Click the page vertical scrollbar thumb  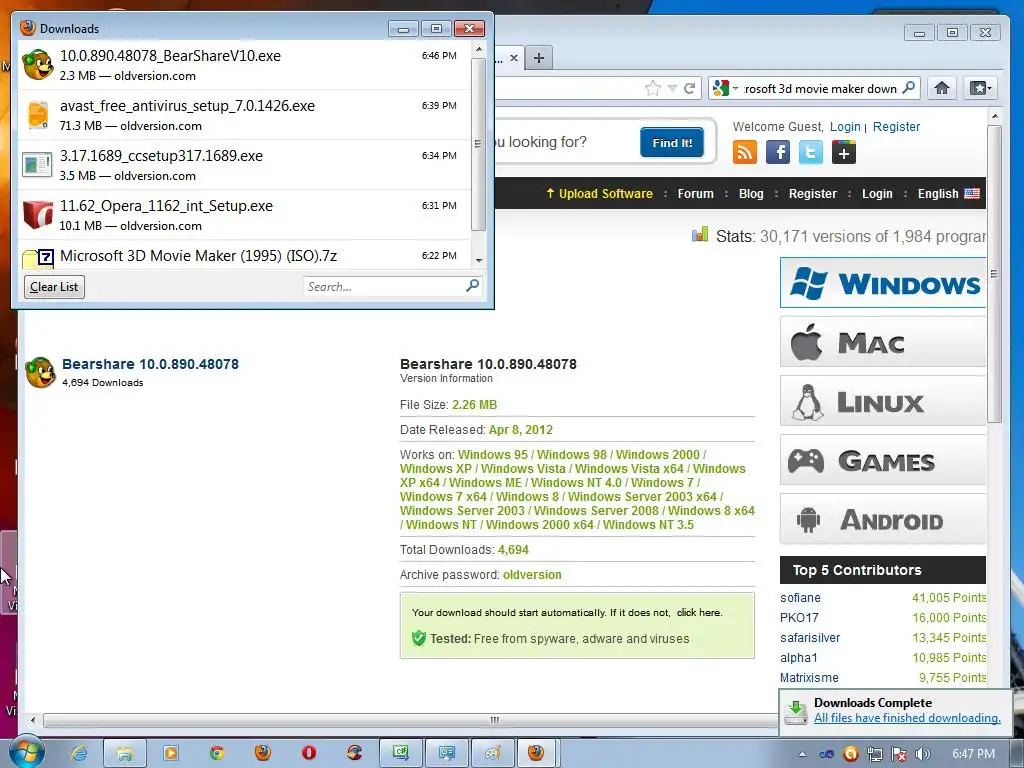coord(994,274)
